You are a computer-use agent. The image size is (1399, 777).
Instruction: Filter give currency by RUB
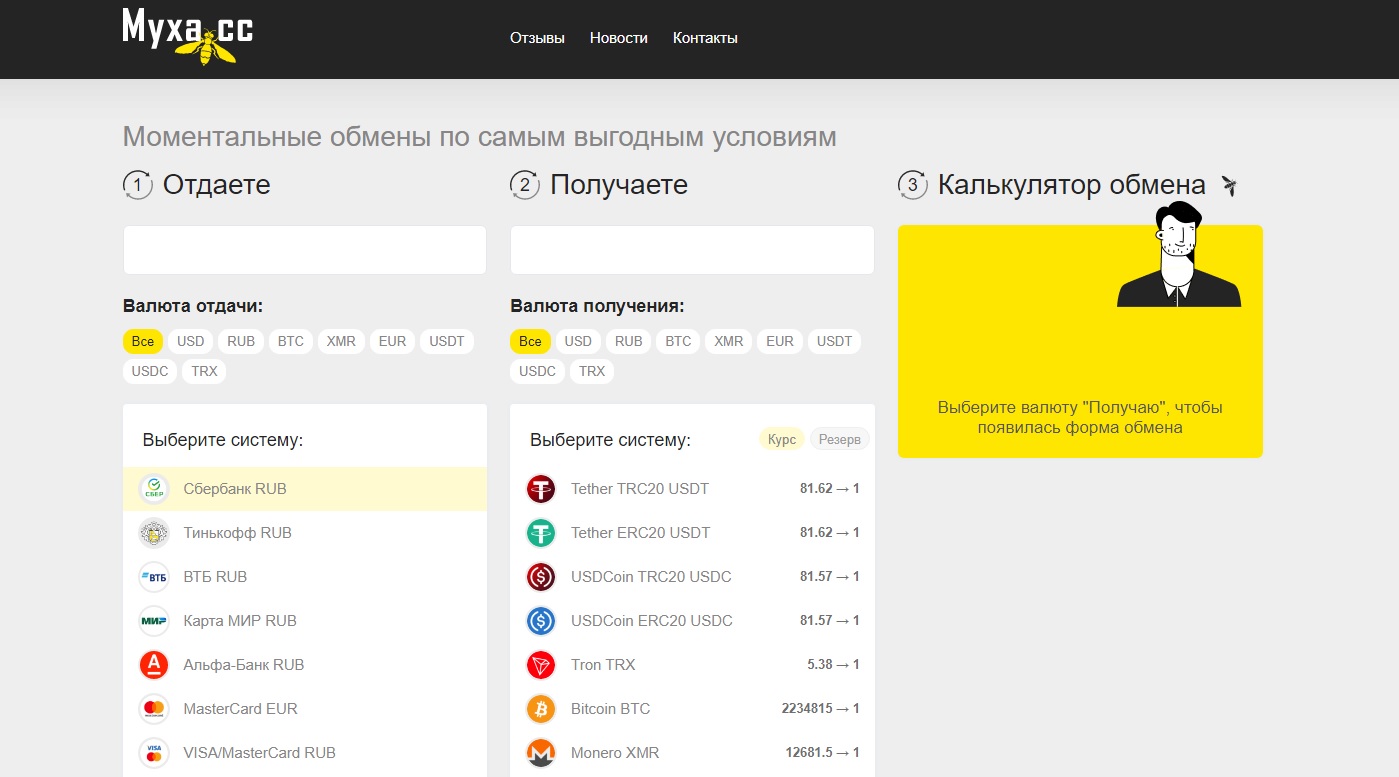click(x=241, y=341)
